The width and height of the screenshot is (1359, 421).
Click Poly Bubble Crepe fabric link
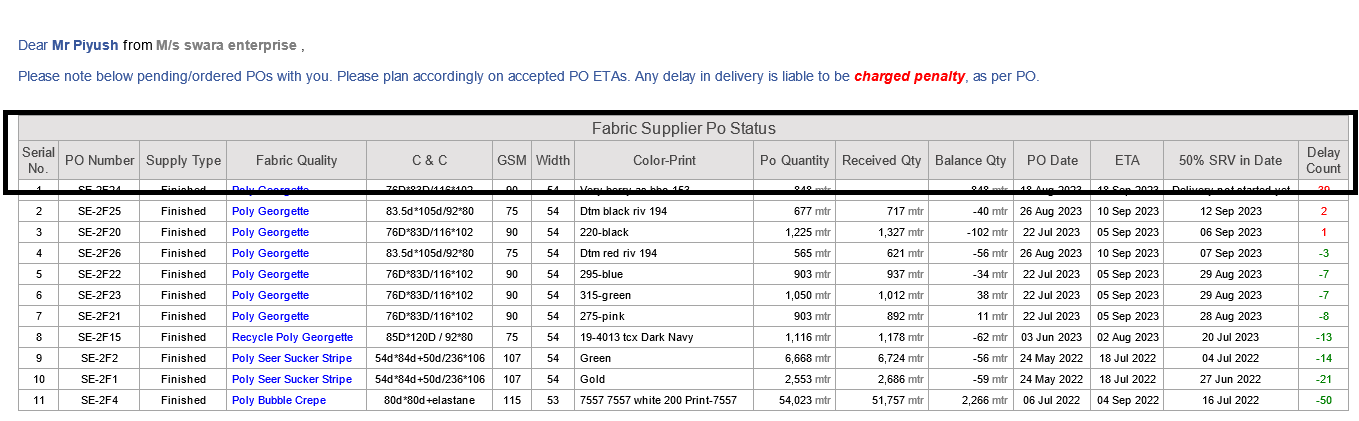279,400
